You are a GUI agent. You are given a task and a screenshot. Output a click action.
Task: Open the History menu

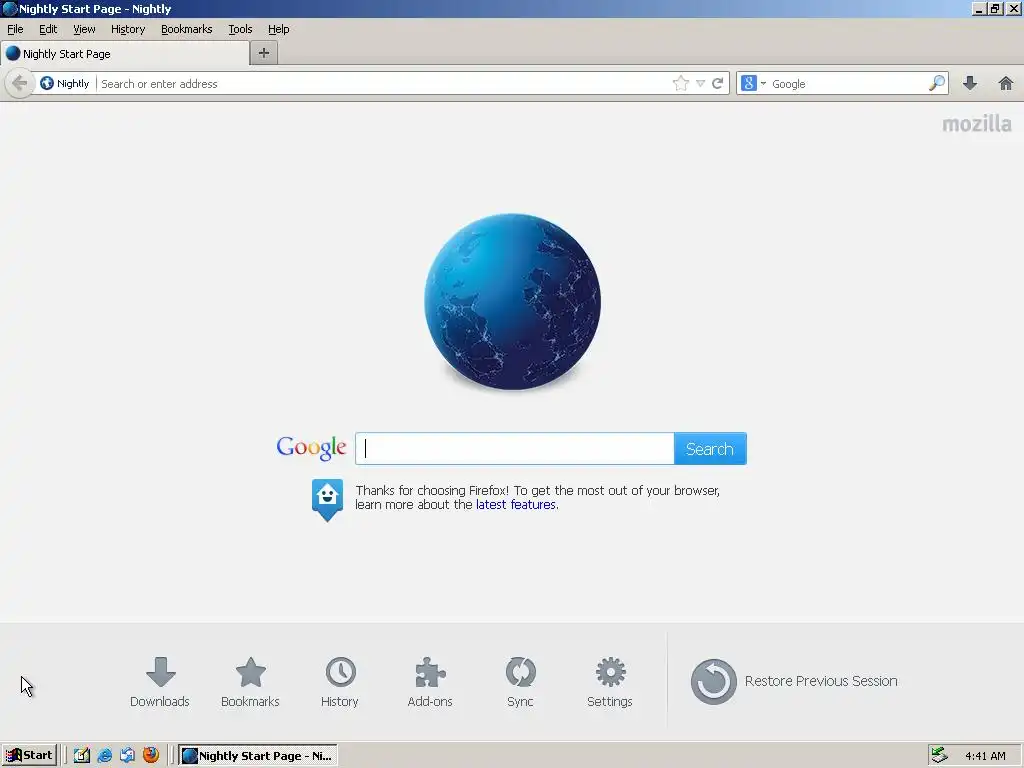128,29
